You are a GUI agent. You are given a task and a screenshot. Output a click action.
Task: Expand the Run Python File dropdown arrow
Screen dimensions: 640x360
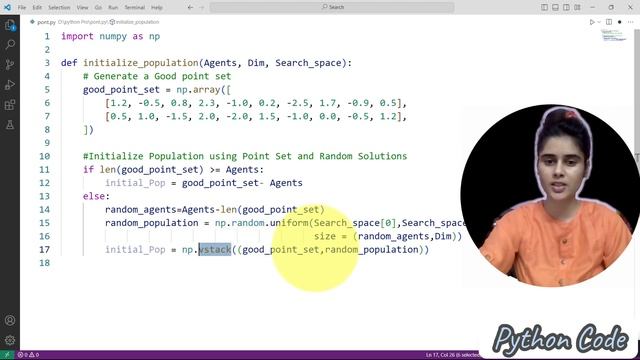click(x=599, y=22)
